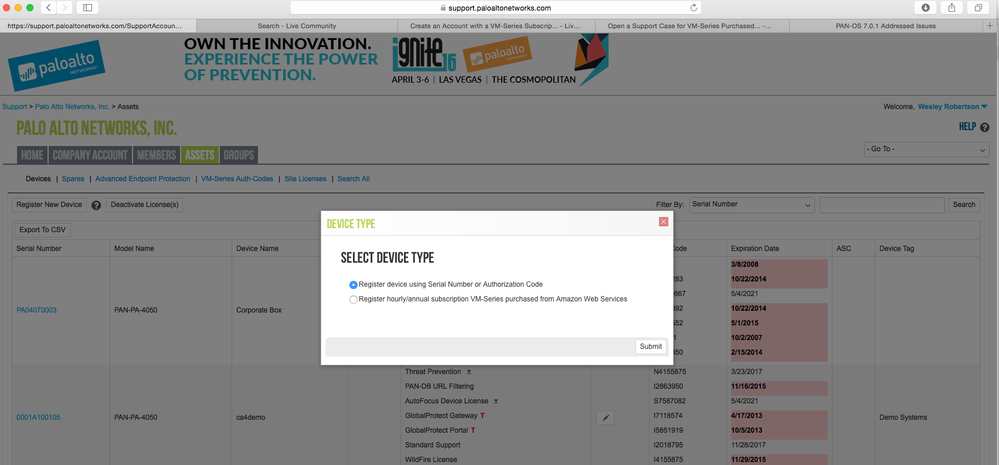Open the HELP question mark icon

984,127
